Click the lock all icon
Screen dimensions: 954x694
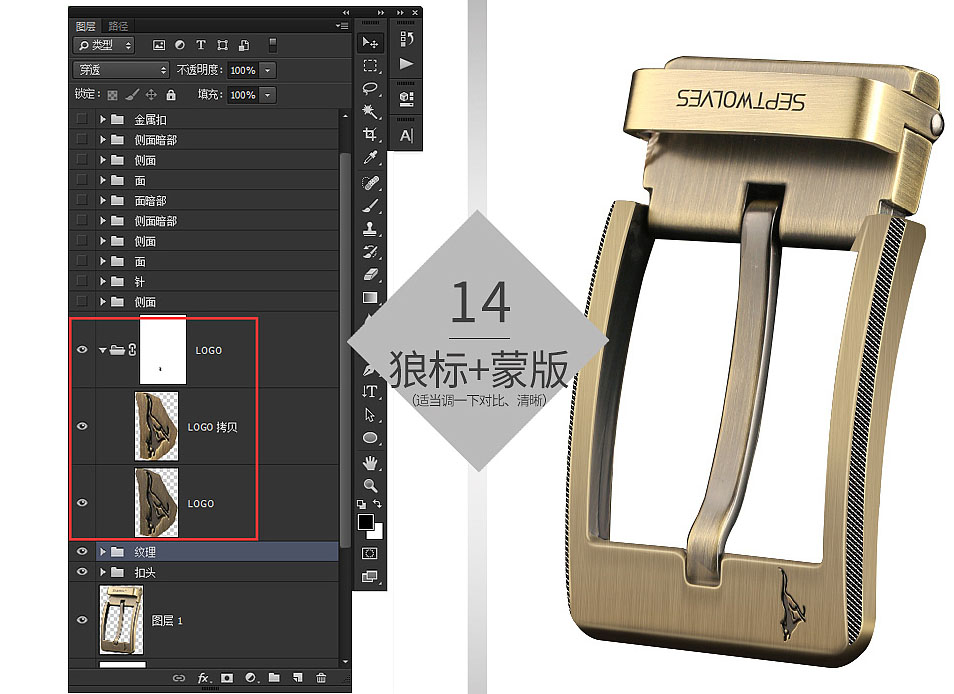[171, 95]
